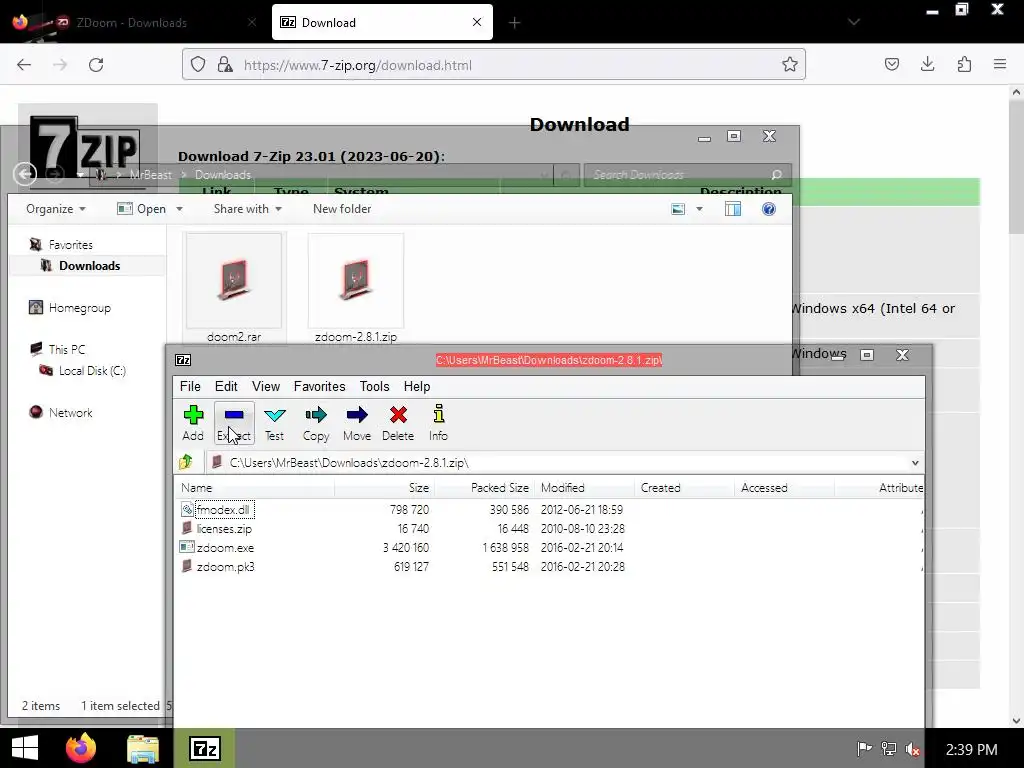1024x768 pixels.
Task: Open Firefox hamburger application menu
Action: coord(1000,64)
